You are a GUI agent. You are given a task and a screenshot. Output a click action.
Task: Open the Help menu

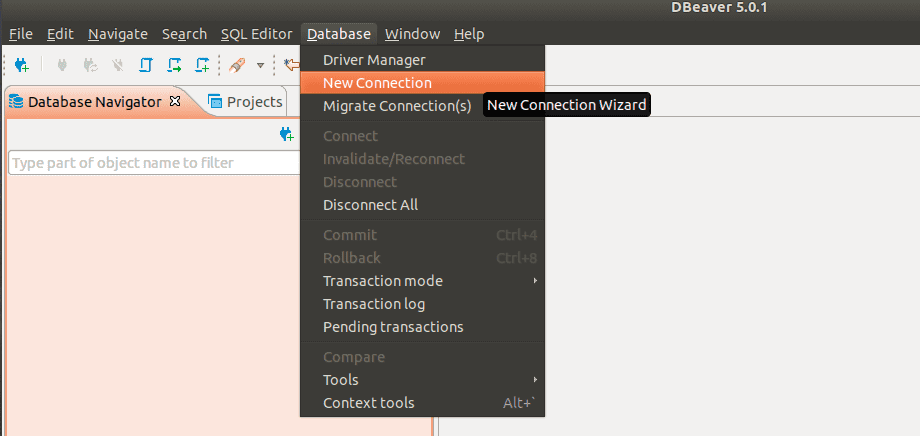[x=469, y=34]
